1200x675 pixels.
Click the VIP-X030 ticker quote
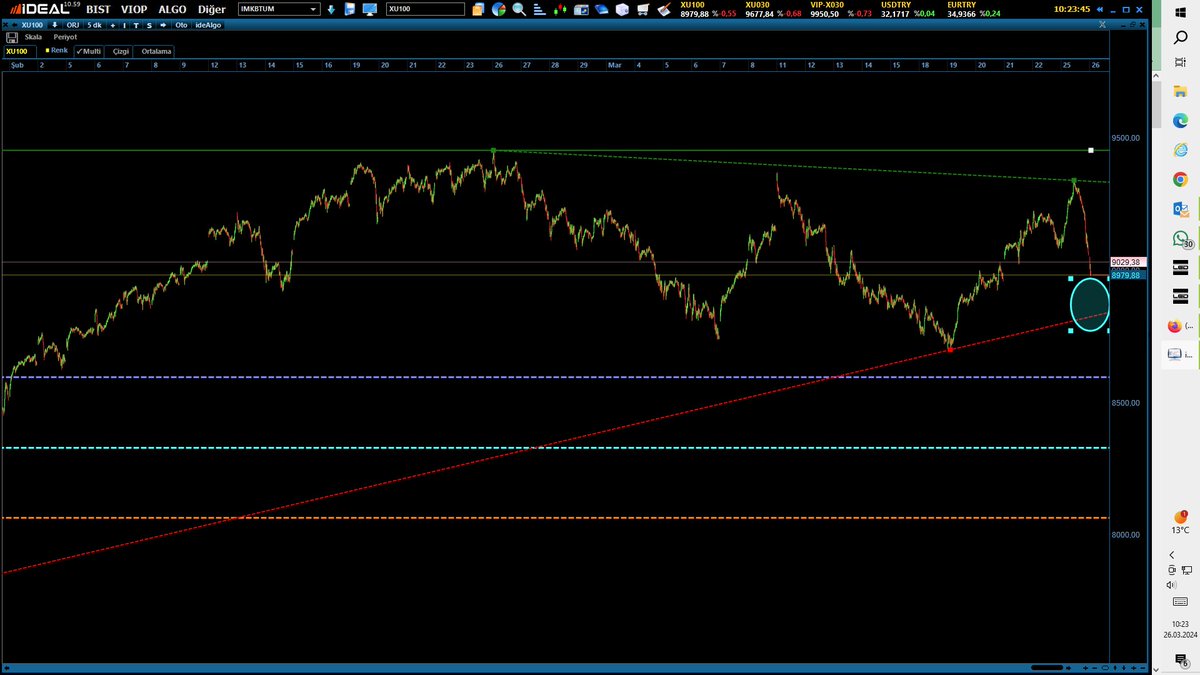[x=840, y=9]
